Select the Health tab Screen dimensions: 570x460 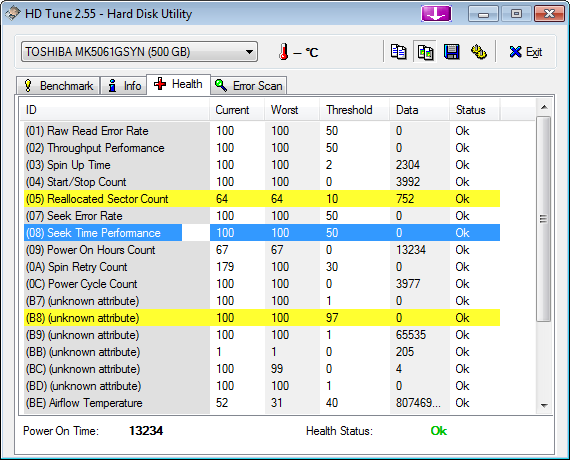tap(178, 84)
